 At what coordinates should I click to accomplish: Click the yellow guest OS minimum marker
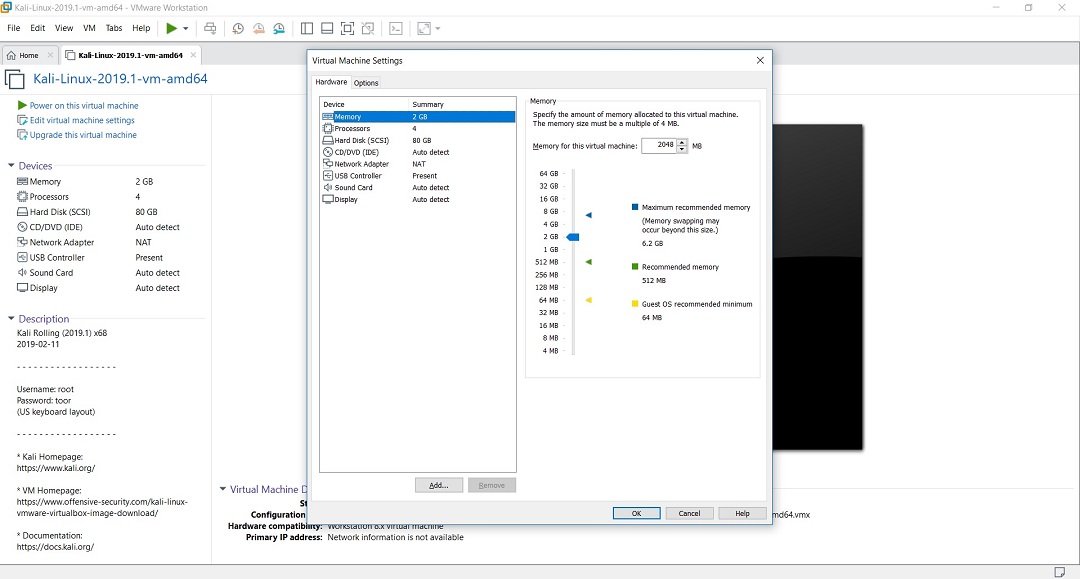pyautogui.click(x=589, y=300)
